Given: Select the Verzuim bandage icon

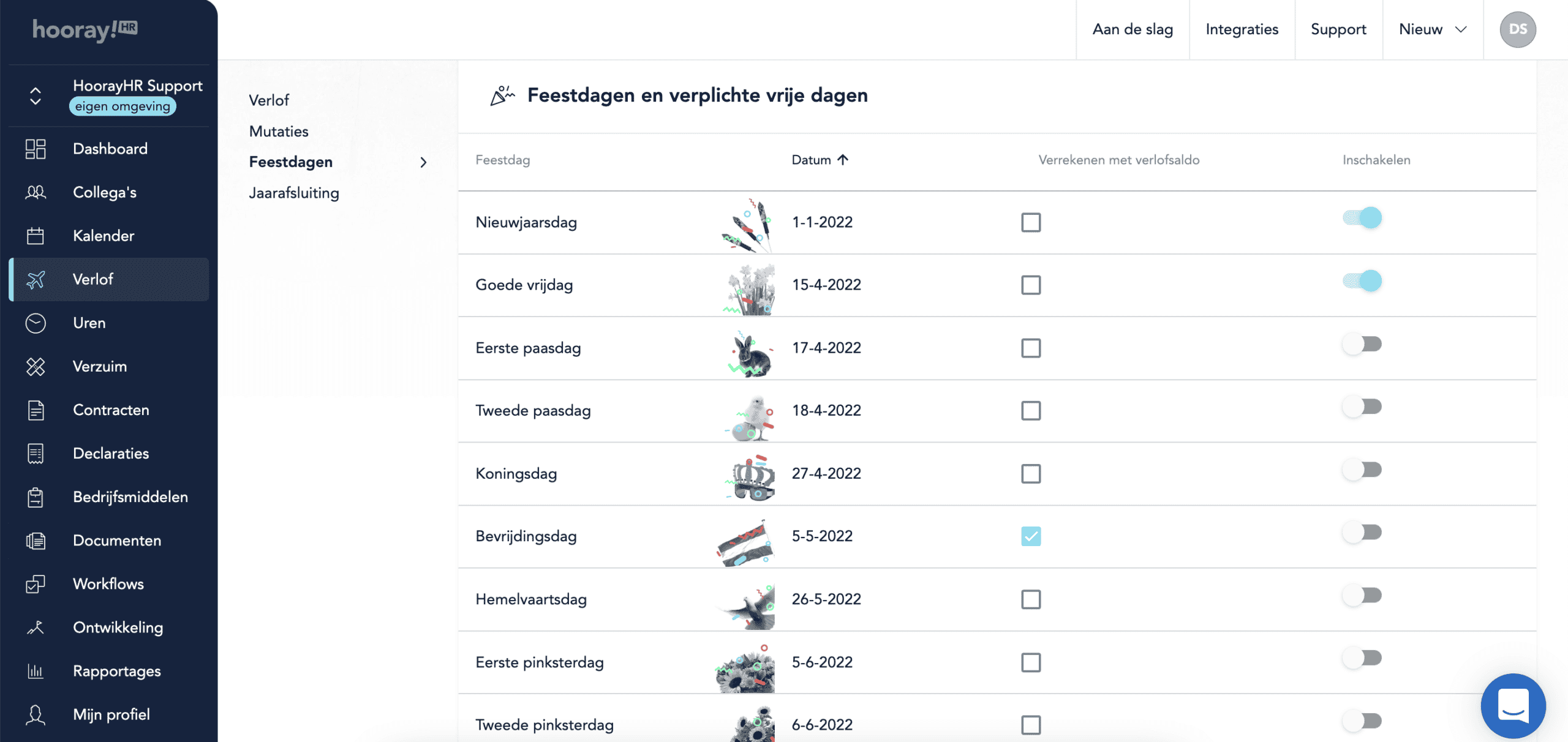Looking at the screenshot, I should tap(36, 366).
